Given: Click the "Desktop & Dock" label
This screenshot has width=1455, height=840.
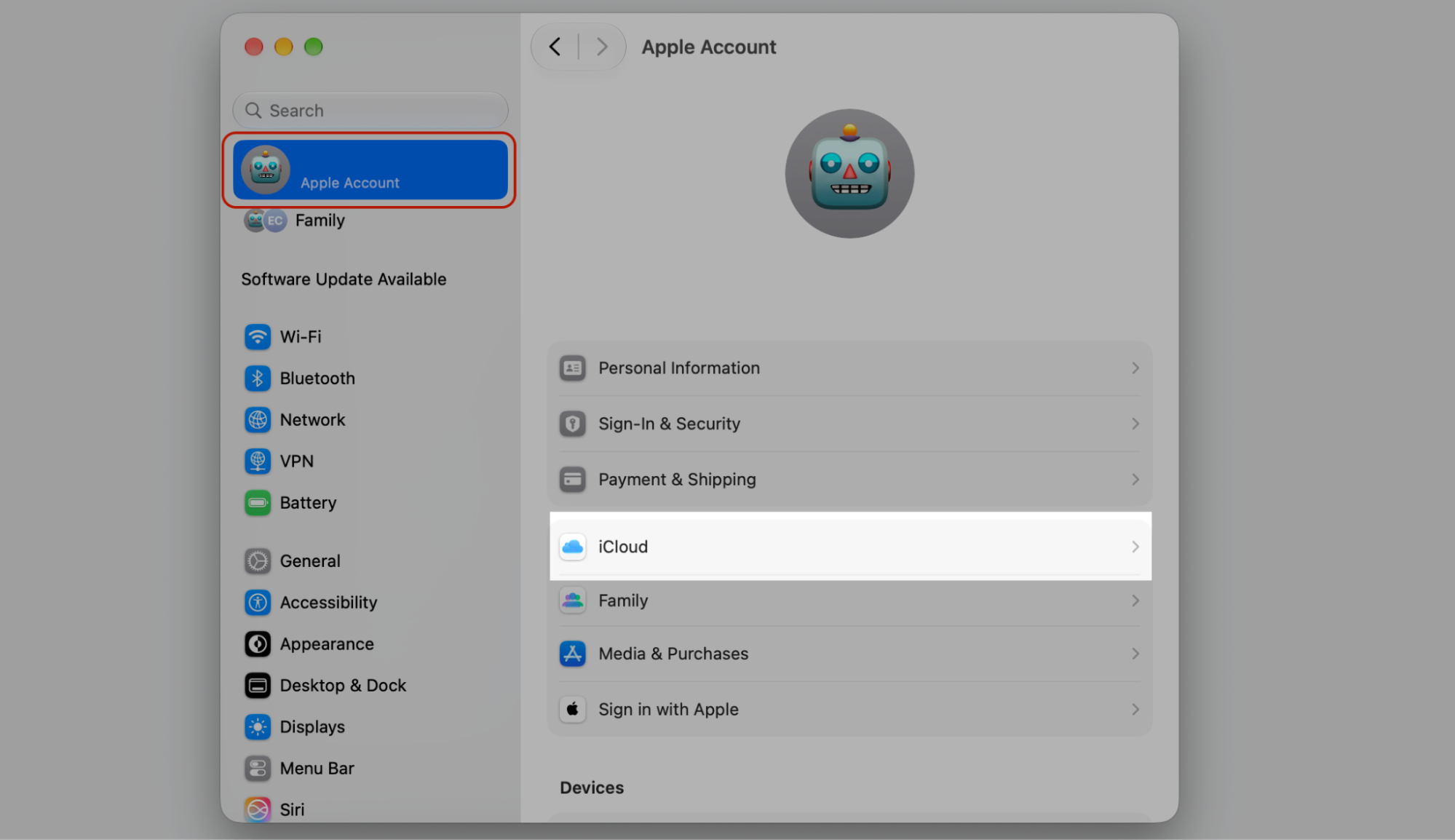Looking at the screenshot, I should click(x=343, y=686).
